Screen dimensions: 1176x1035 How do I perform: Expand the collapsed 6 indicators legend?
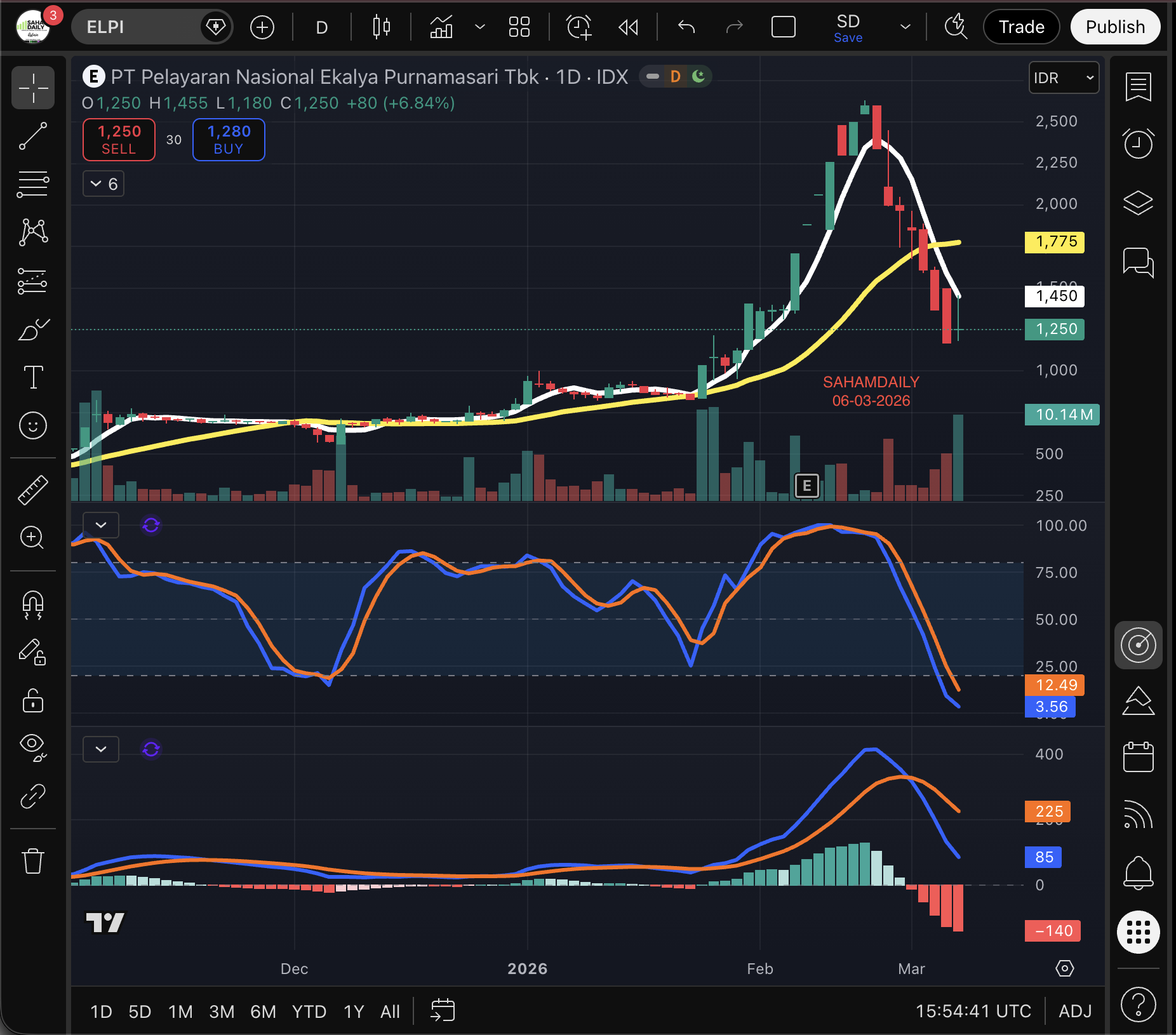pyautogui.click(x=104, y=184)
